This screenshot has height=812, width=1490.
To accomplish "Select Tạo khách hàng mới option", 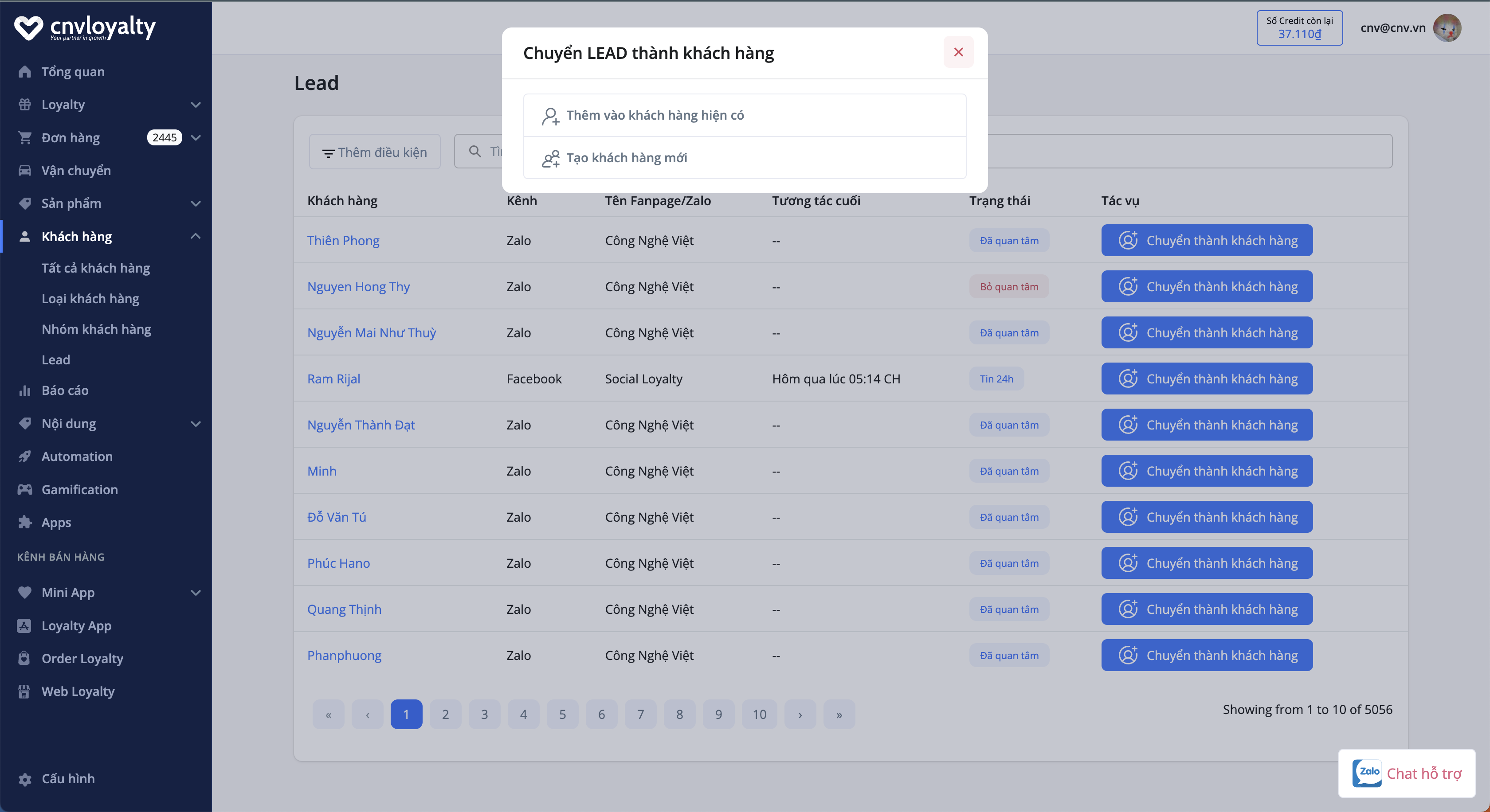I will point(627,158).
